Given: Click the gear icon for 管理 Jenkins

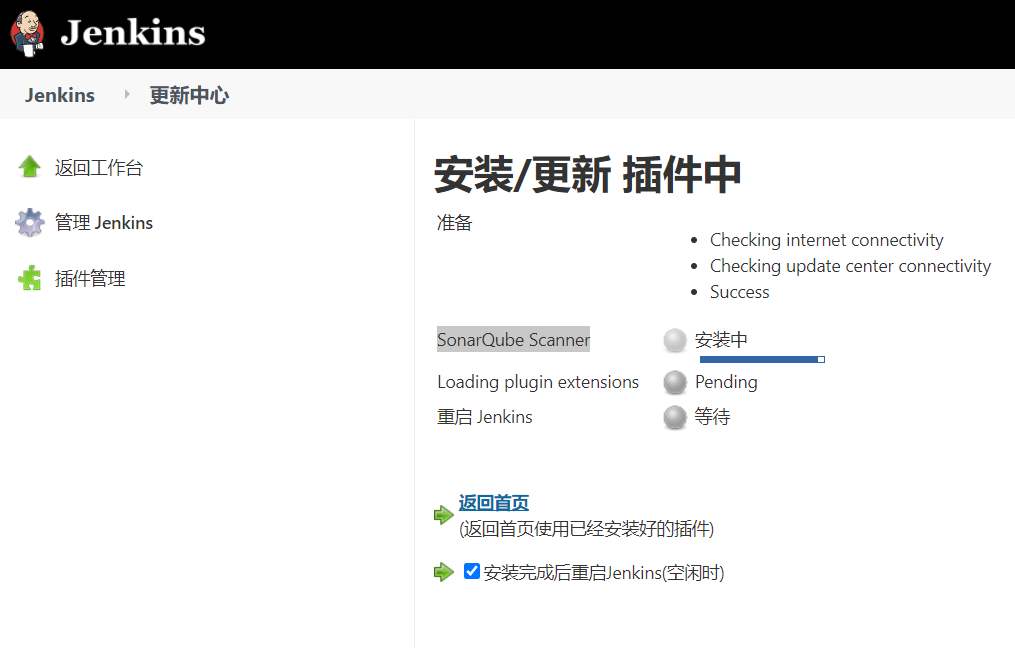Looking at the screenshot, I should pos(29,223).
